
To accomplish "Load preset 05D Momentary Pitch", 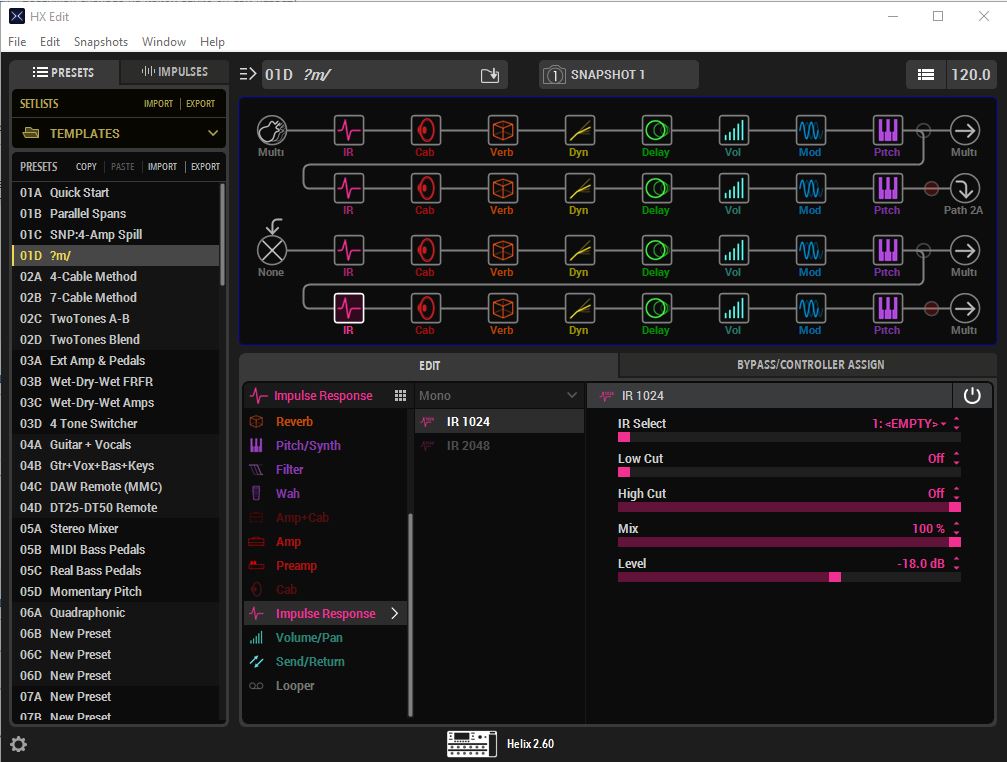I will pos(116,592).
